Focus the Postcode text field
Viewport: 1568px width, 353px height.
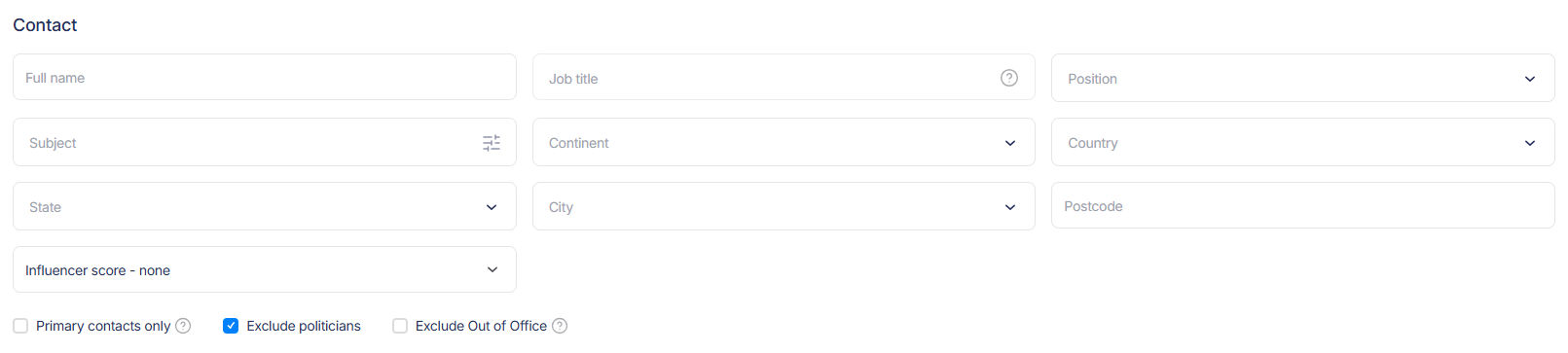[1303, 205]
